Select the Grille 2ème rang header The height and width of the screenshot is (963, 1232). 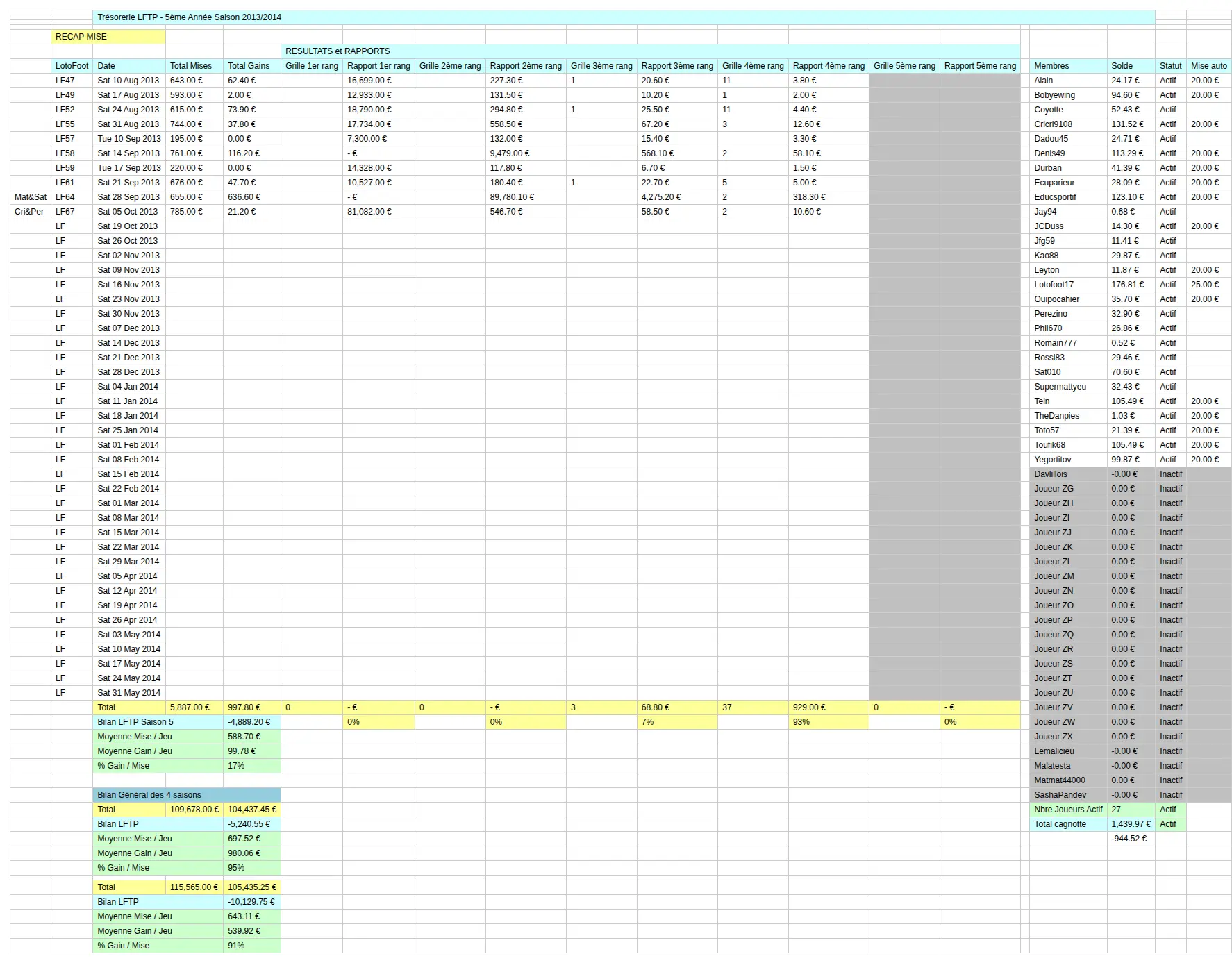[450, 66]
